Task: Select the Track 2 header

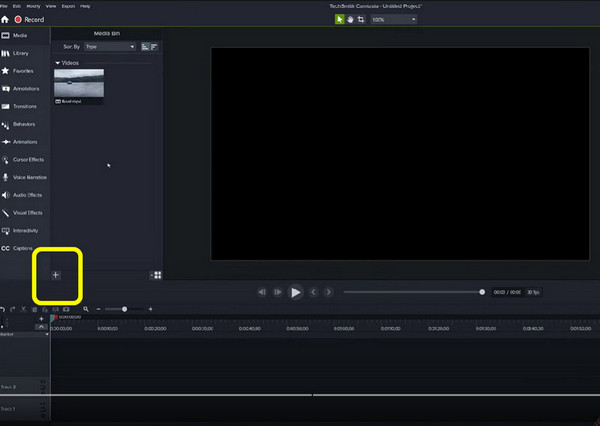Action: pyautogui.click(x=23, y=387)
